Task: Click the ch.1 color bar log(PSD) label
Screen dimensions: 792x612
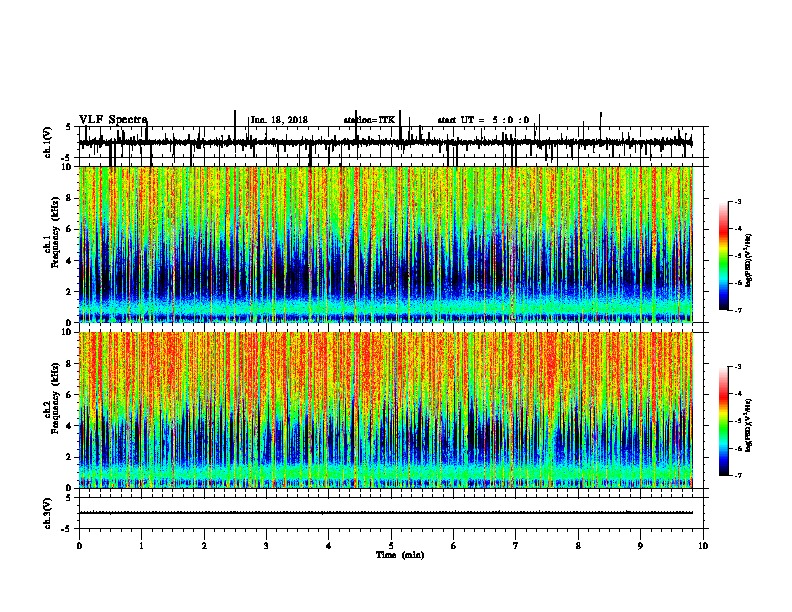Action: click(748, 261)
